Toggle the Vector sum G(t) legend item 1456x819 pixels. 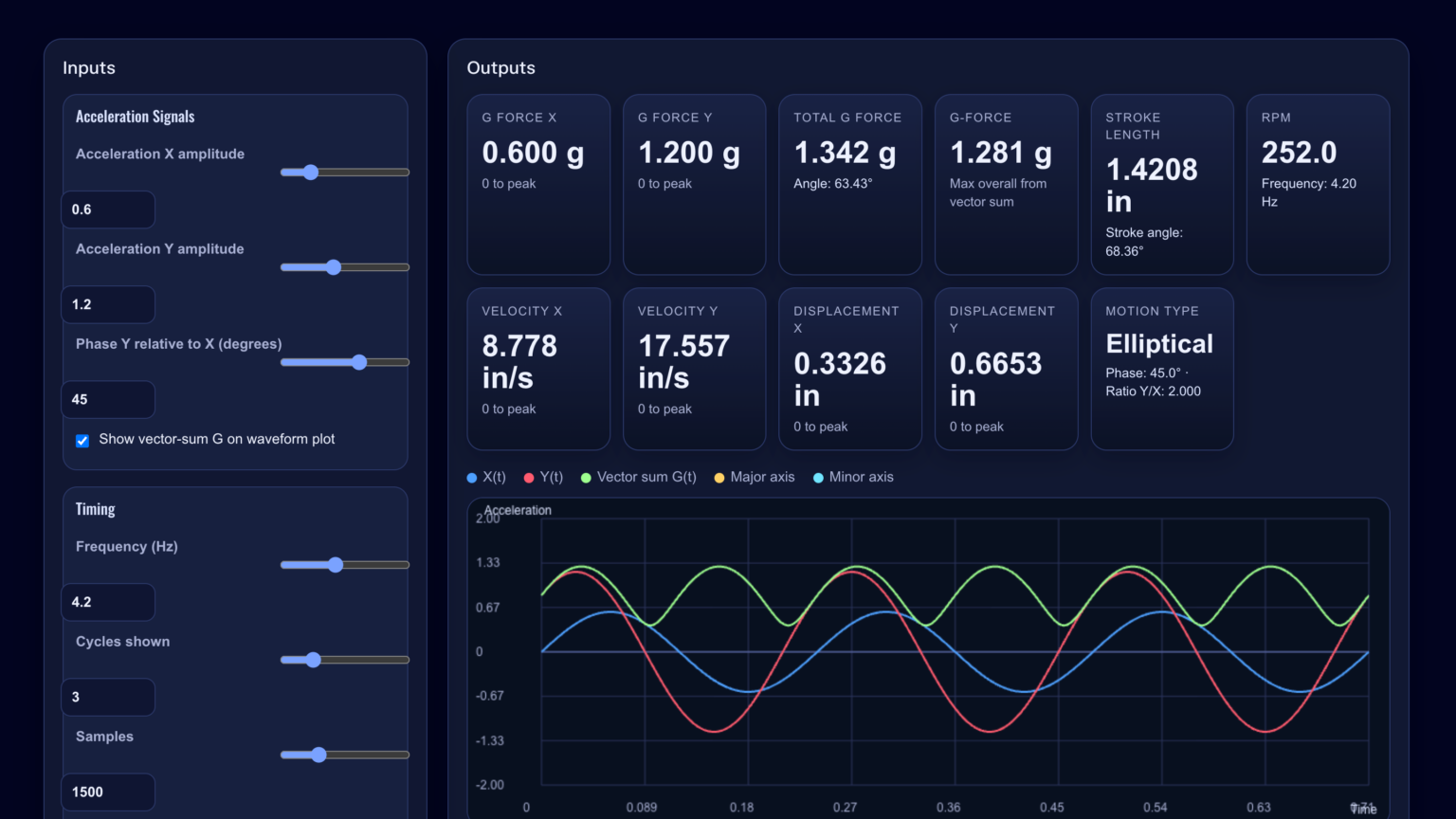point(638,477)
